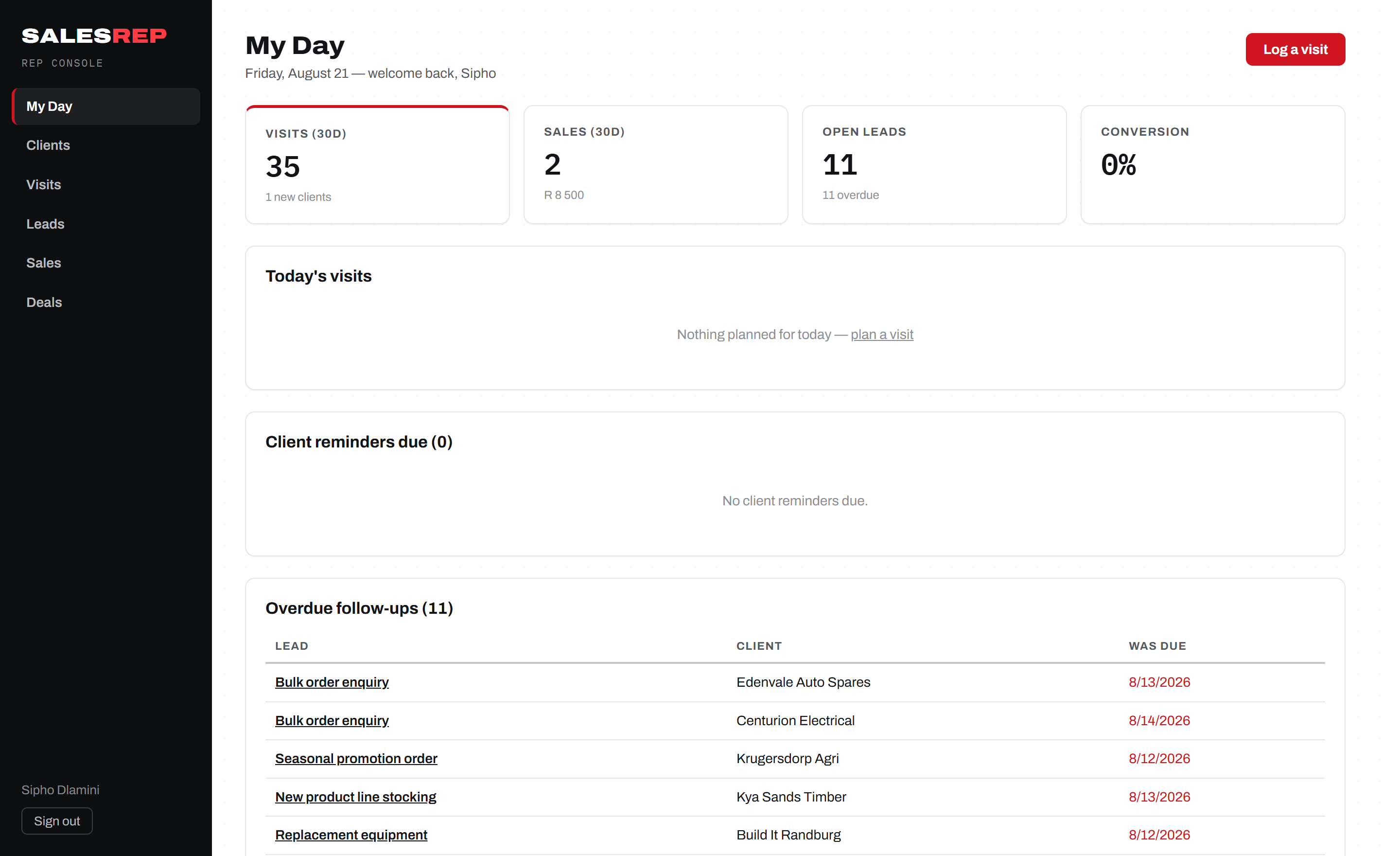Click the Client reminders due (0) heading

tap(359, 442)
